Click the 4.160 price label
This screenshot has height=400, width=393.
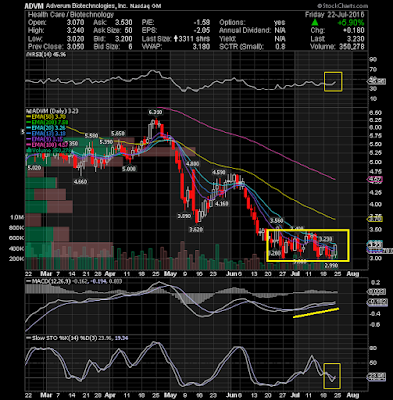(x=222, y=203)
